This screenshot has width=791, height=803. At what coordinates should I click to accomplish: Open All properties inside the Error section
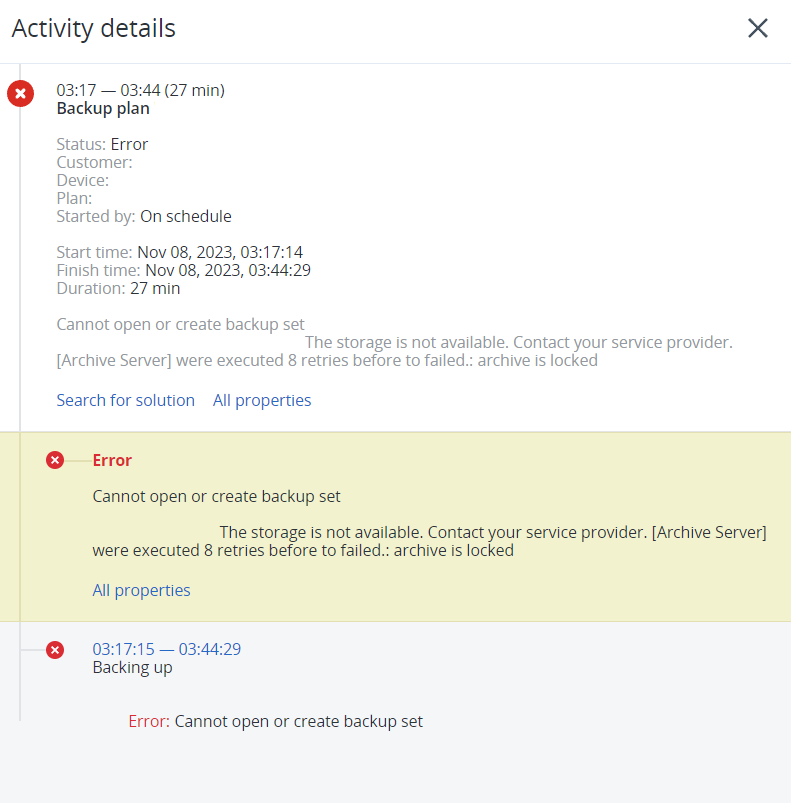141,590
